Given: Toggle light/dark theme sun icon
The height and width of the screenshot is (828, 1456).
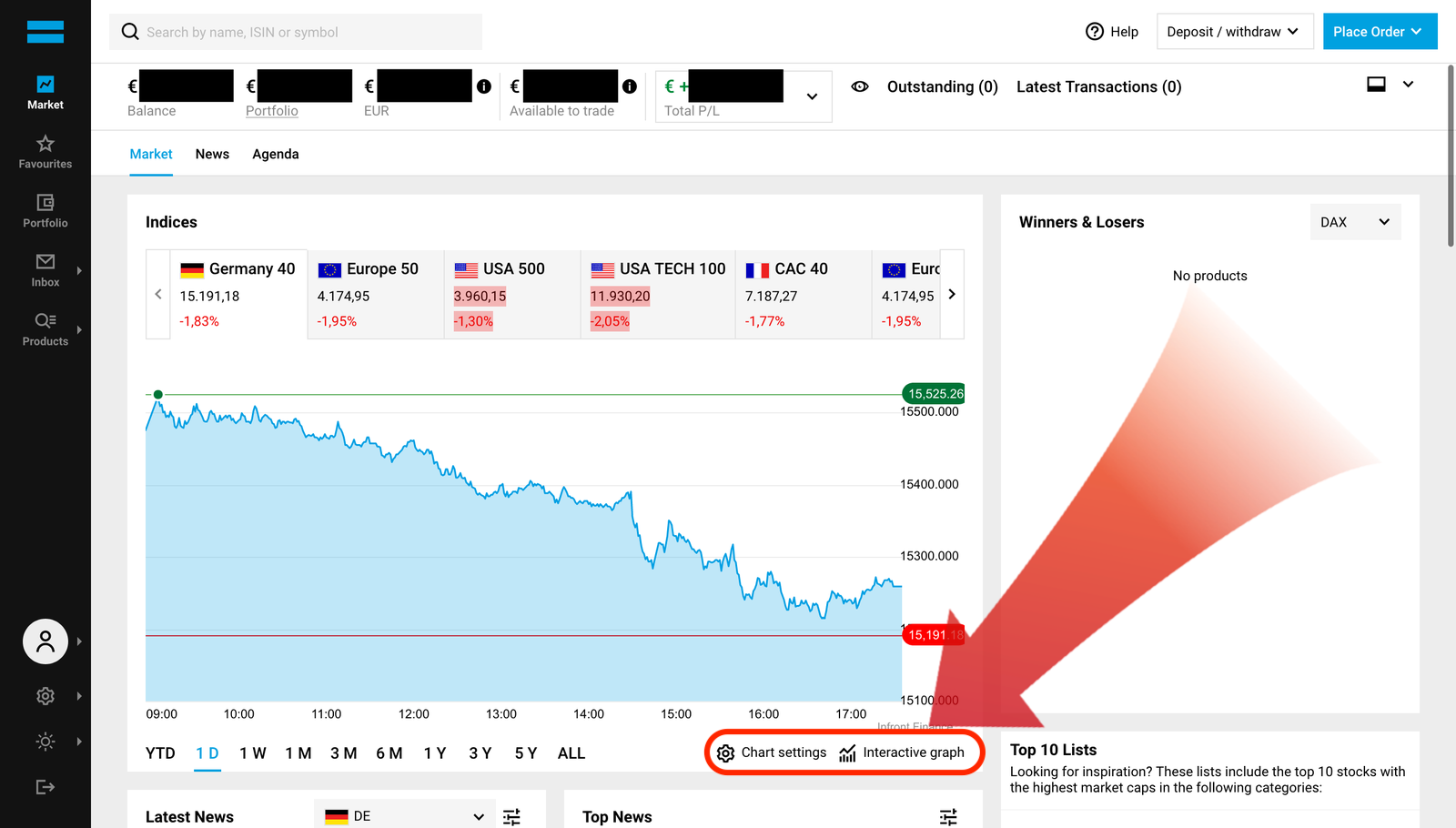Looking at the screenshot, I should 45,742.
